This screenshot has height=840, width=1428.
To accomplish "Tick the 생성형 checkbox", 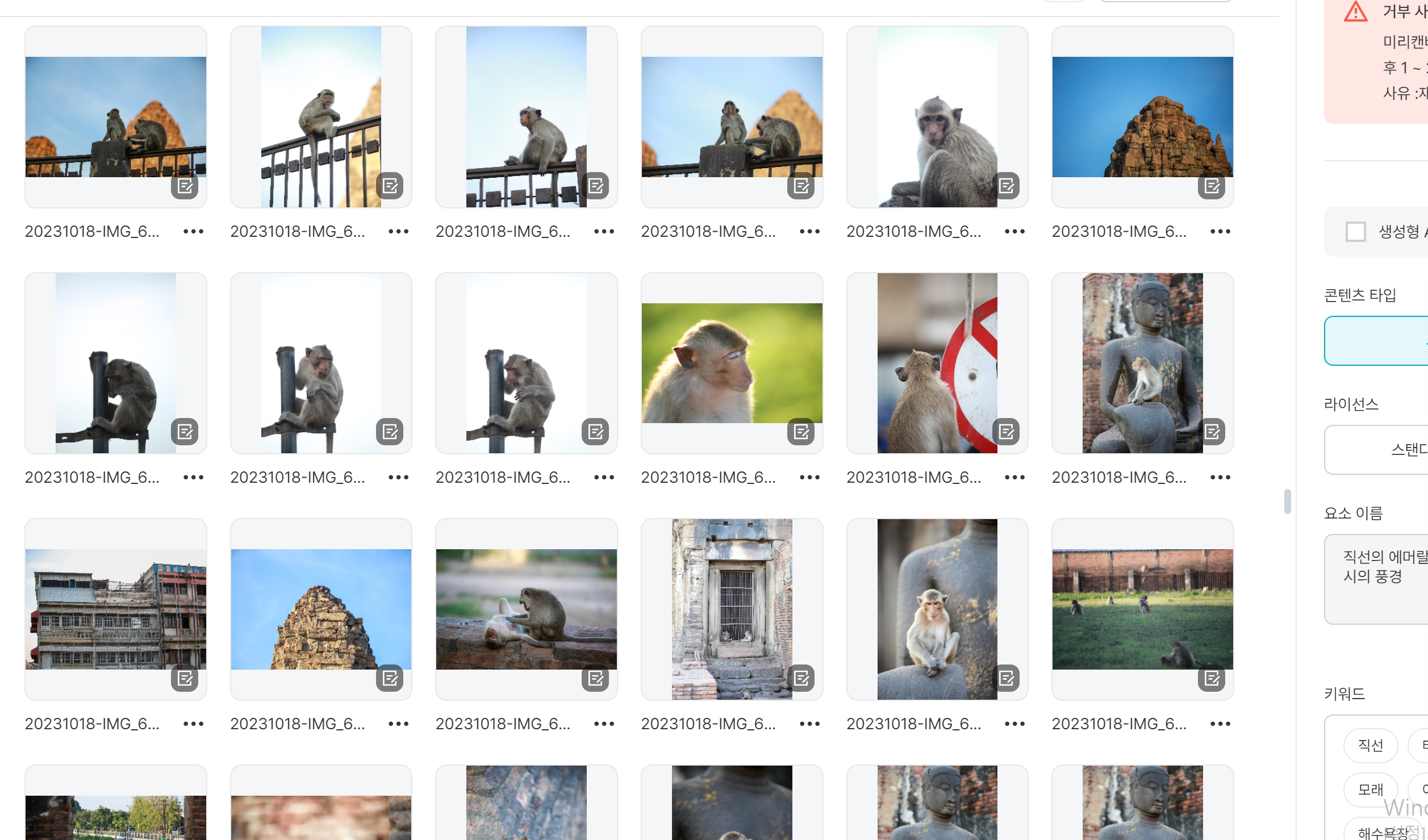I will (x=1356, y=232).
